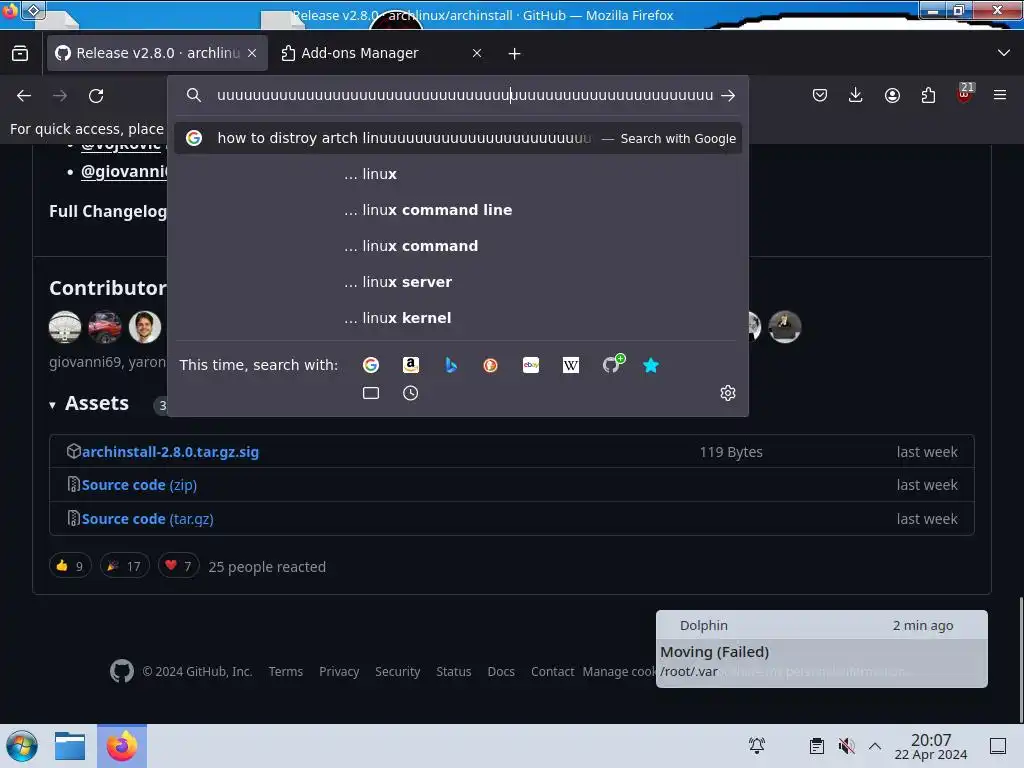Search this time with DuckDuckGo icon
The image size is (1024, 768).
(x=490, y=365)
